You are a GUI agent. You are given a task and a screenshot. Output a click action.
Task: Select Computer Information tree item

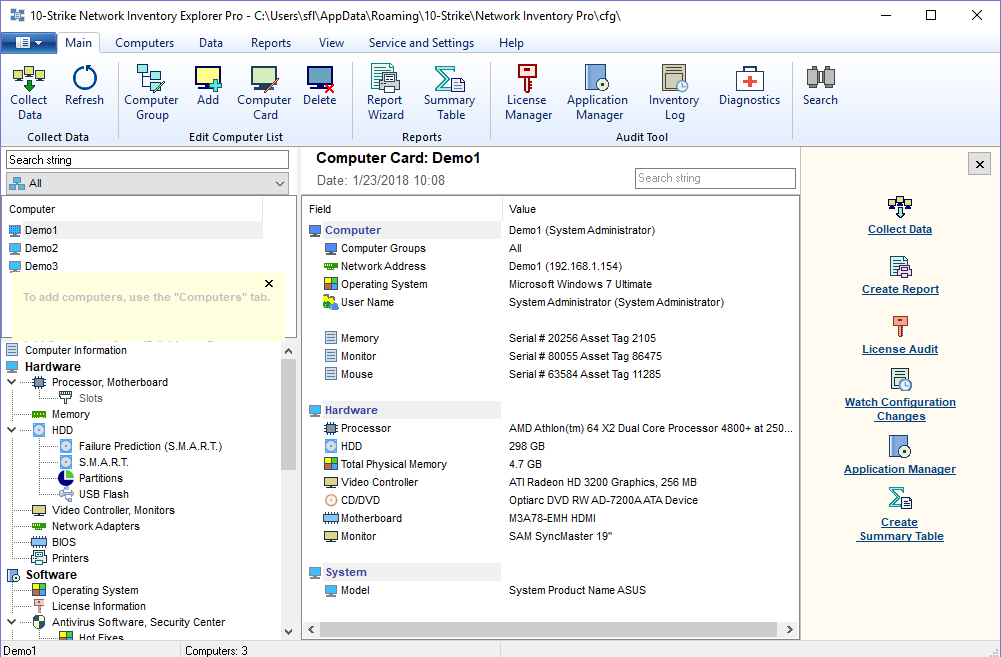[75, 350]
